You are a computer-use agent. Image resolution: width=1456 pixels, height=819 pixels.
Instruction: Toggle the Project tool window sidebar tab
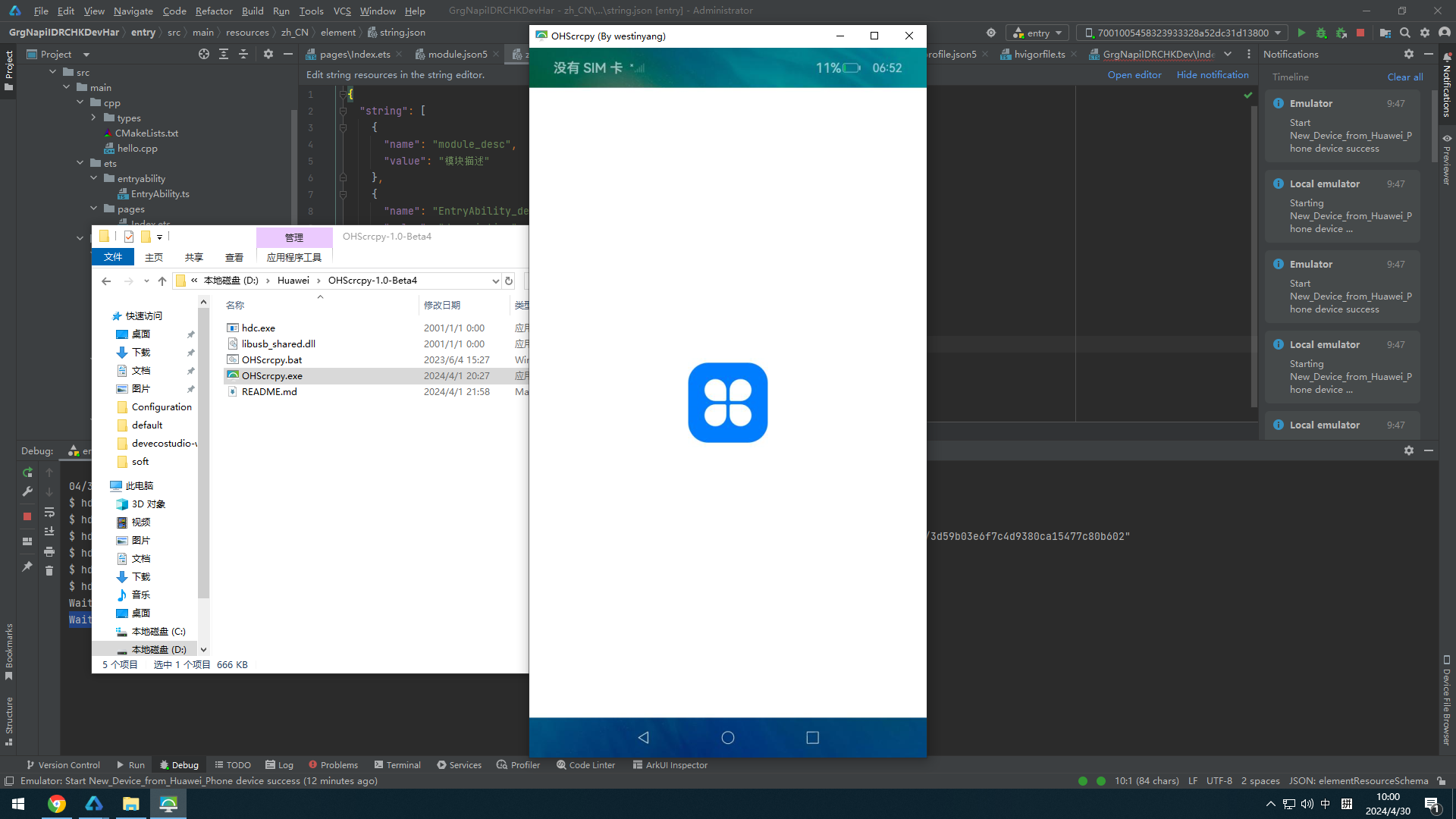pyautogui.click(x=9, y=71)
